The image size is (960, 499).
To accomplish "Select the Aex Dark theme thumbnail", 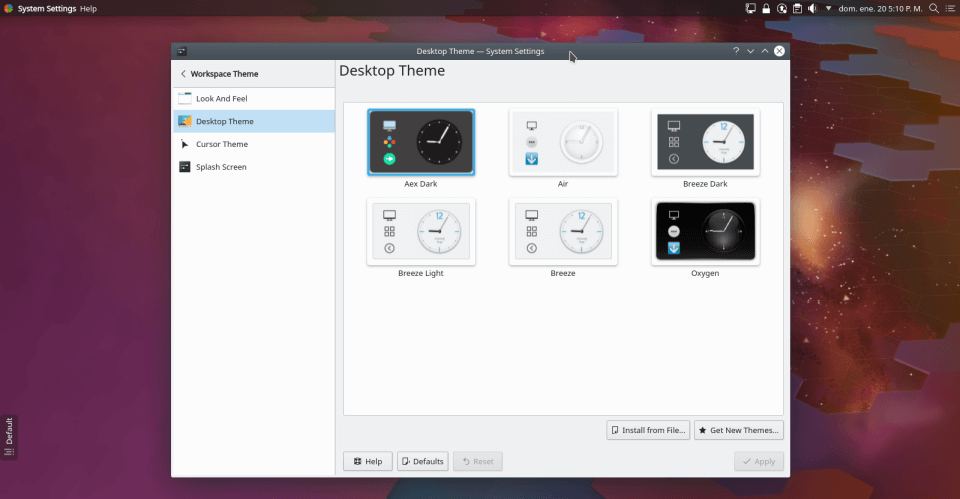I will (421, 142).
